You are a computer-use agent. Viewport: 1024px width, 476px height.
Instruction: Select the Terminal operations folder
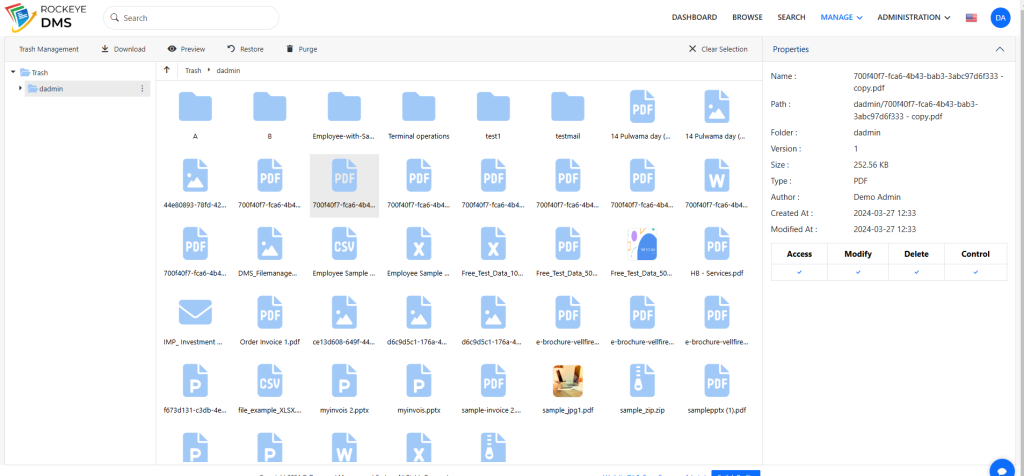(419, 116)
